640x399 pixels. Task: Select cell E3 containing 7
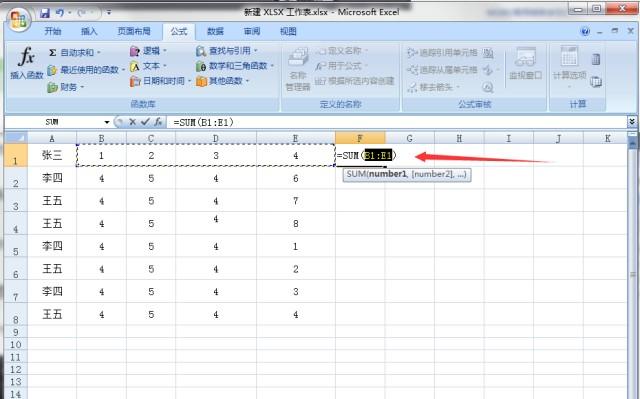296,201
